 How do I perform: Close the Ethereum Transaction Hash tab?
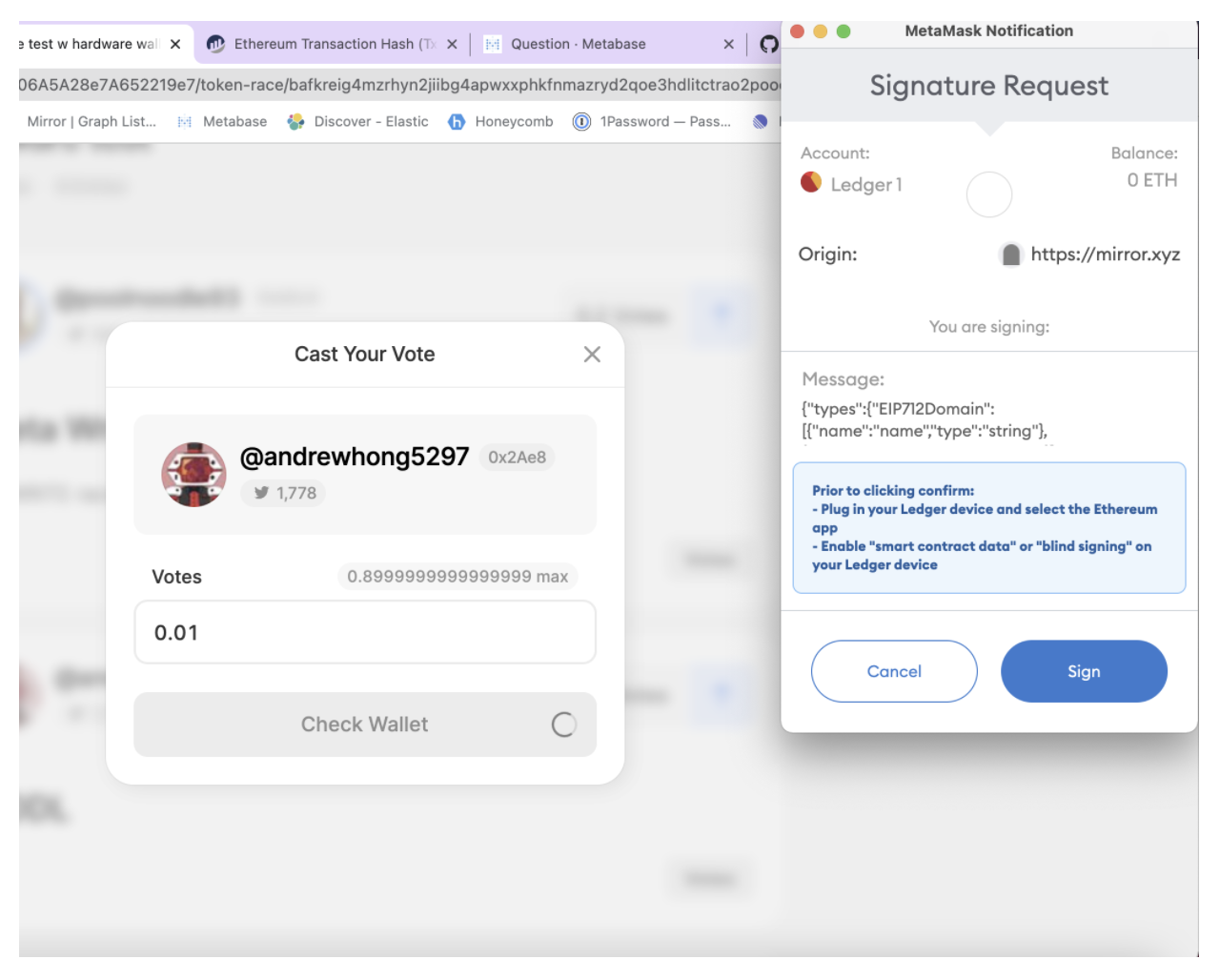click(452, 44)
